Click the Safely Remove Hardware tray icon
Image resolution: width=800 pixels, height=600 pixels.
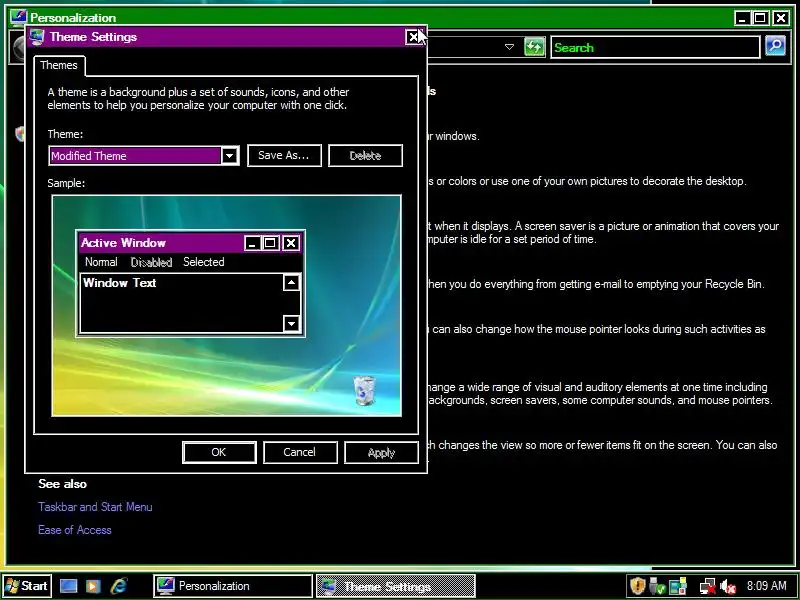pyautogui.click(x=657, y=586)
